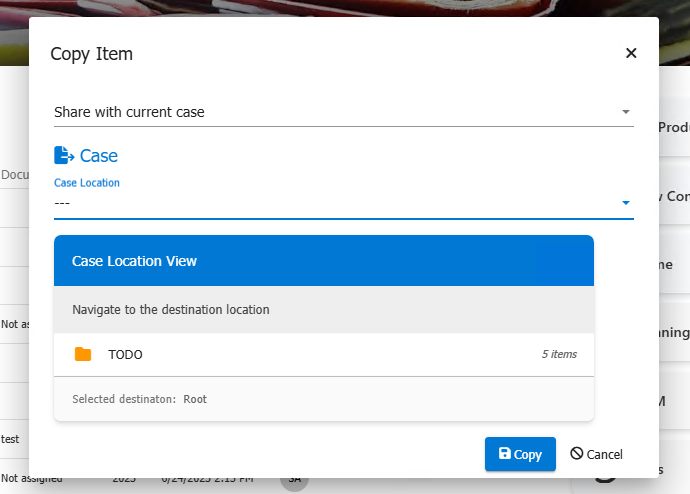
Task: Open the TODO folder entry
Action: (x=324, y=354)
